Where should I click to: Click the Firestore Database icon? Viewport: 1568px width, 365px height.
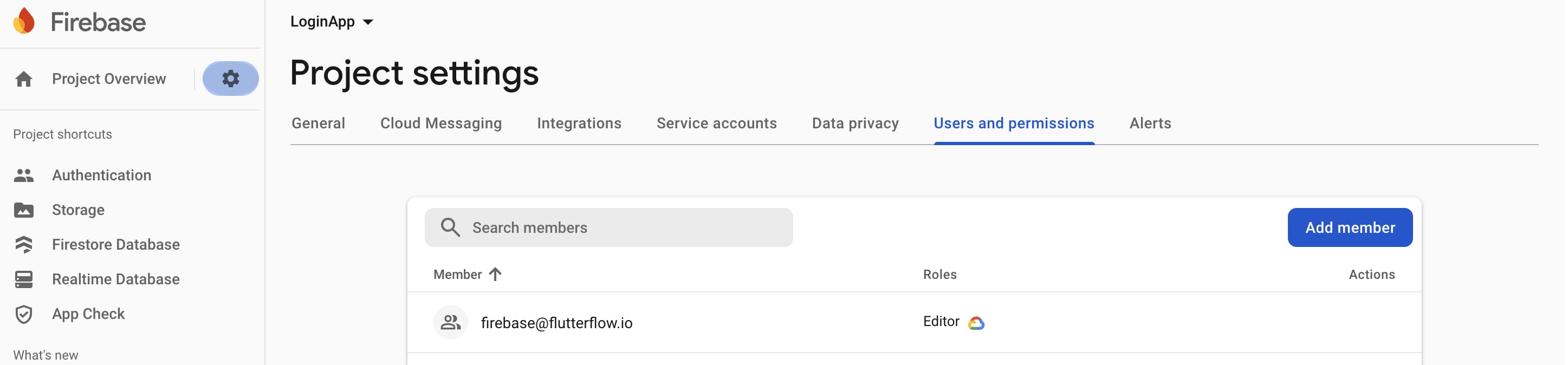[24, 245]
